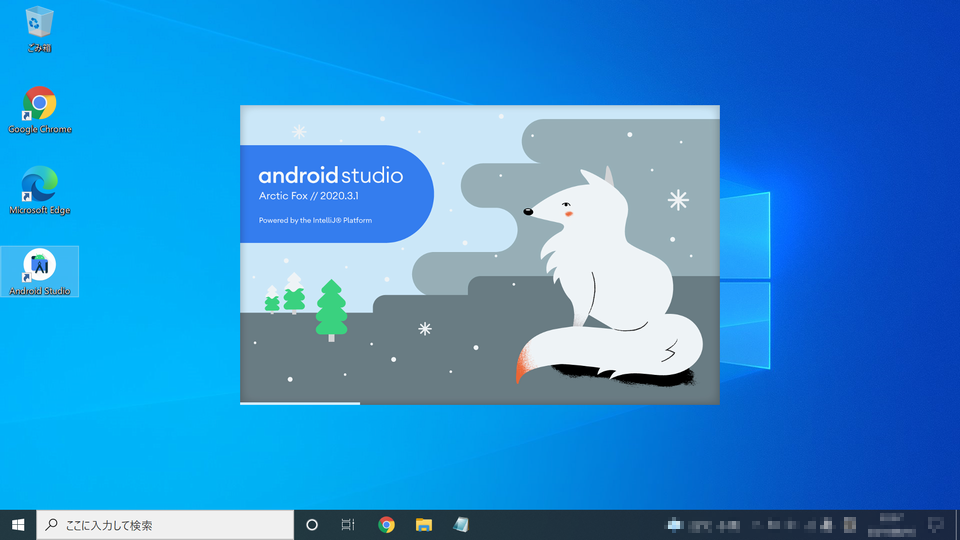Viewport: 960px width, 540px height.
Task: Select the Microsoft Edge desktop shortcut
Action: coord(40,190)
